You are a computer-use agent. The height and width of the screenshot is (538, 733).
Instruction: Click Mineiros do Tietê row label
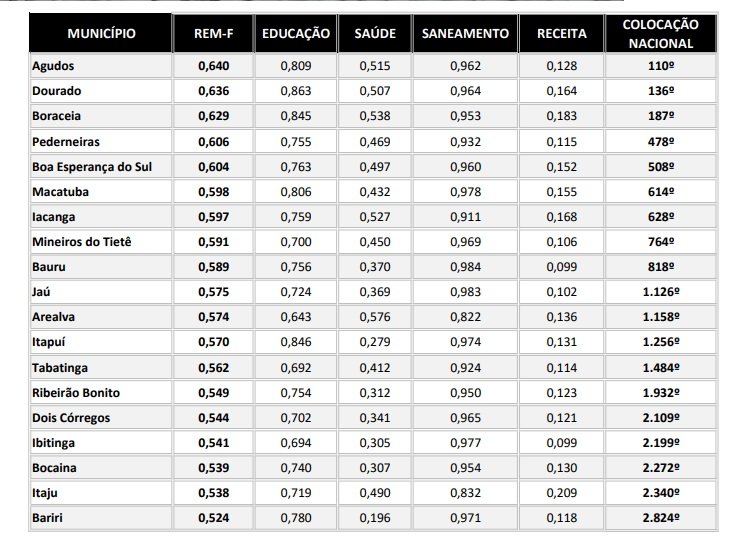pyautogui.click(x=82, y=242)
